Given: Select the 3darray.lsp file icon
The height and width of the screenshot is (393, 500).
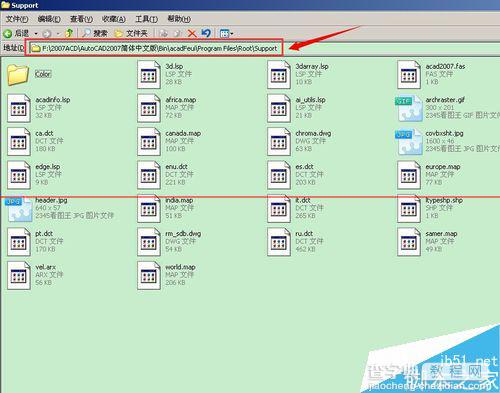Looking at the screenshot, I should pyautogui.click(x=279, y=75).
